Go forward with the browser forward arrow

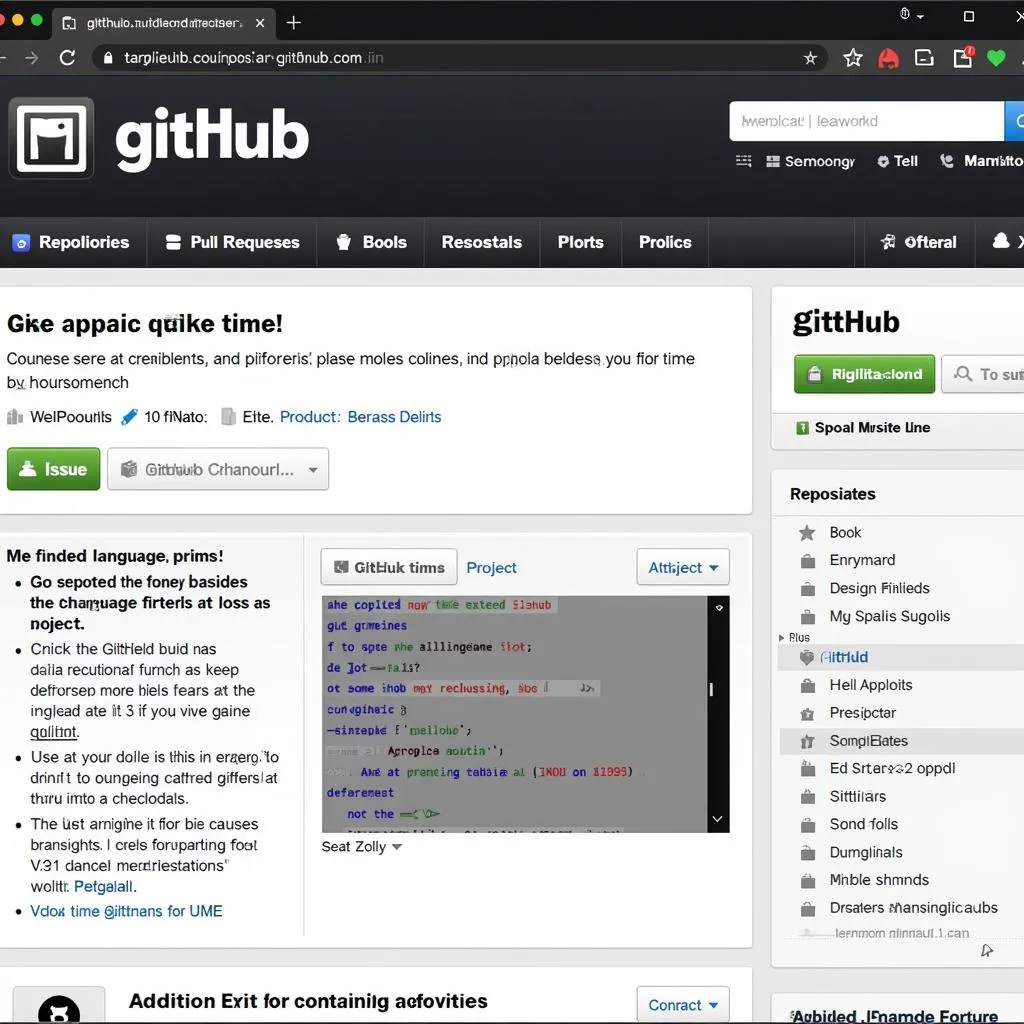tap(31, 58)
